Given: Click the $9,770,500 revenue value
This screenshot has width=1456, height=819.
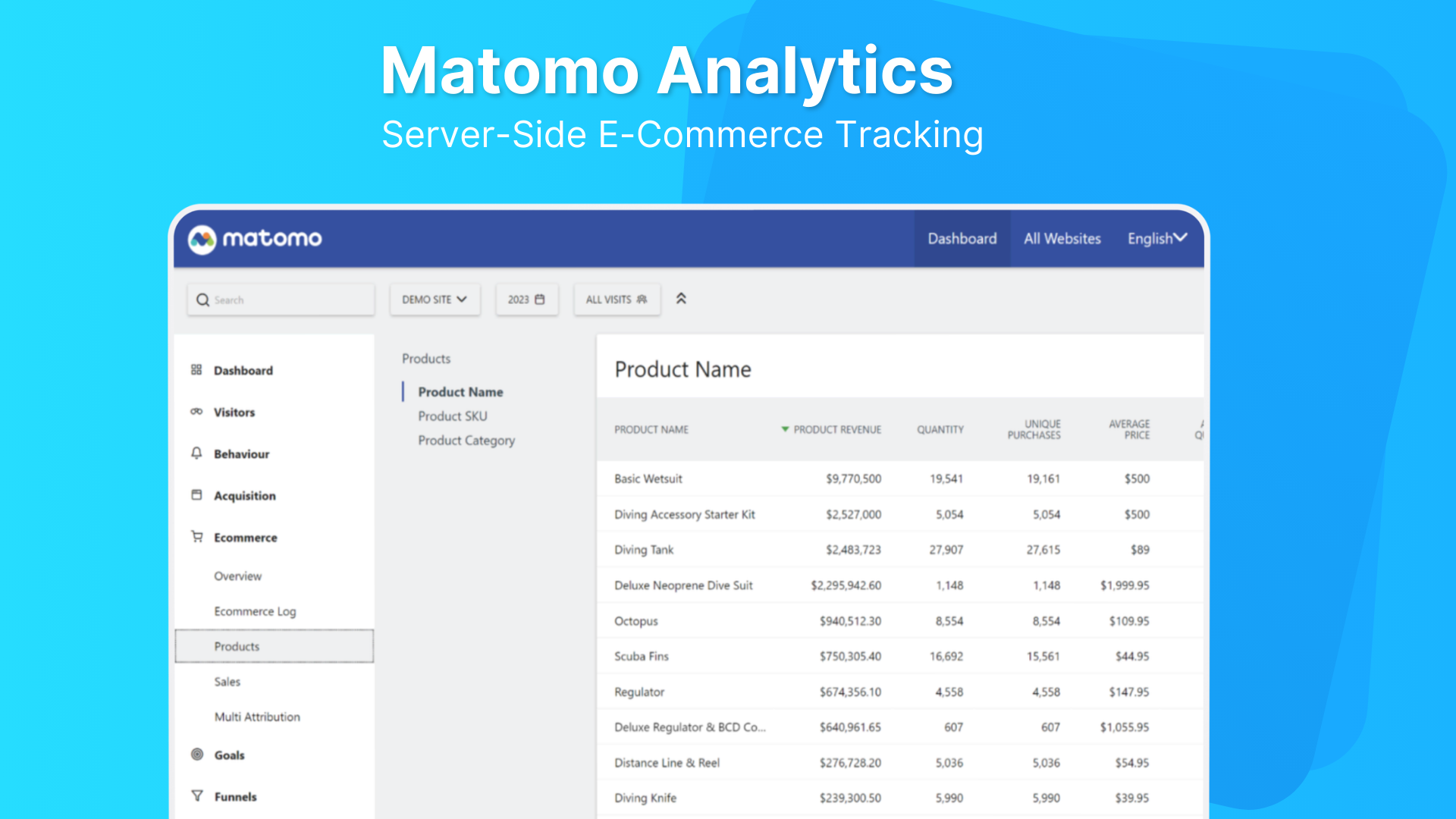Looking at the screenshot, I should pyautogui.click(x=853, y=479).
